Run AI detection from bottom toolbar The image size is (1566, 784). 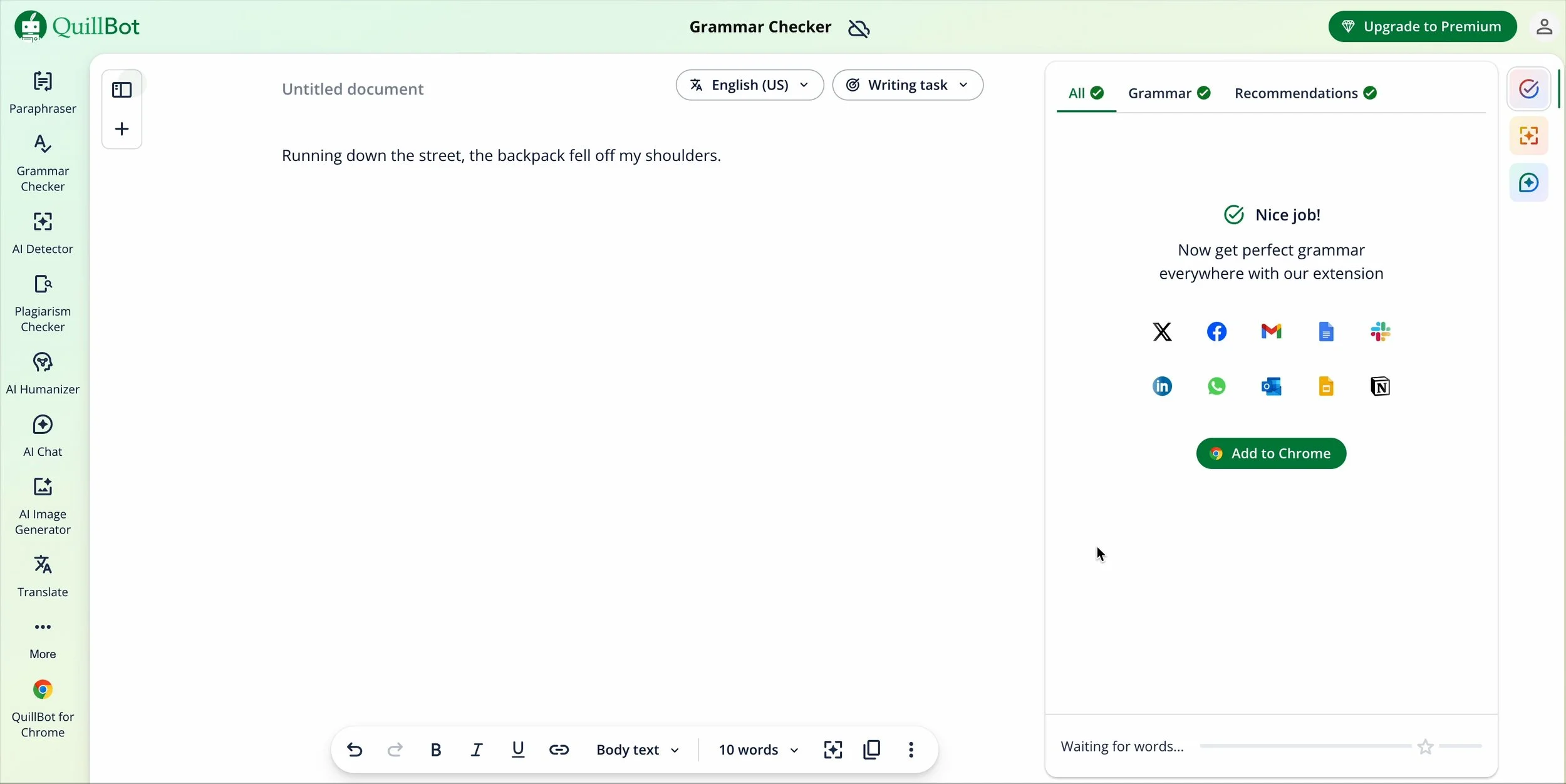(832, 750)
